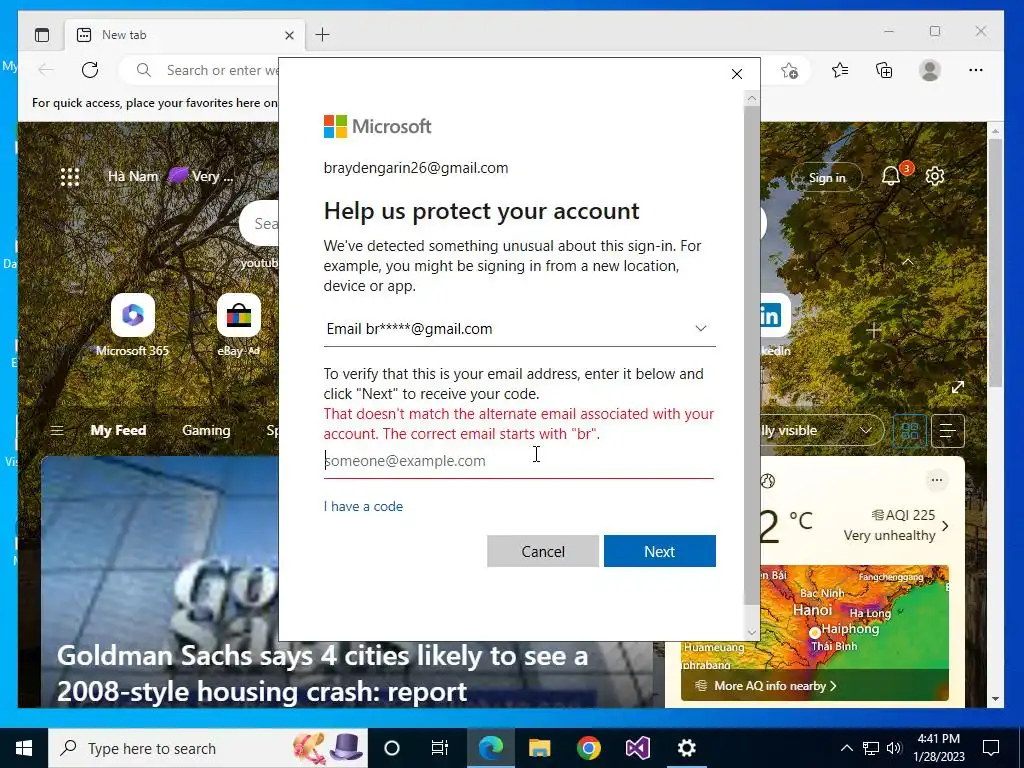
Task: Click the taskbar search box
Action: coord(208,748)
